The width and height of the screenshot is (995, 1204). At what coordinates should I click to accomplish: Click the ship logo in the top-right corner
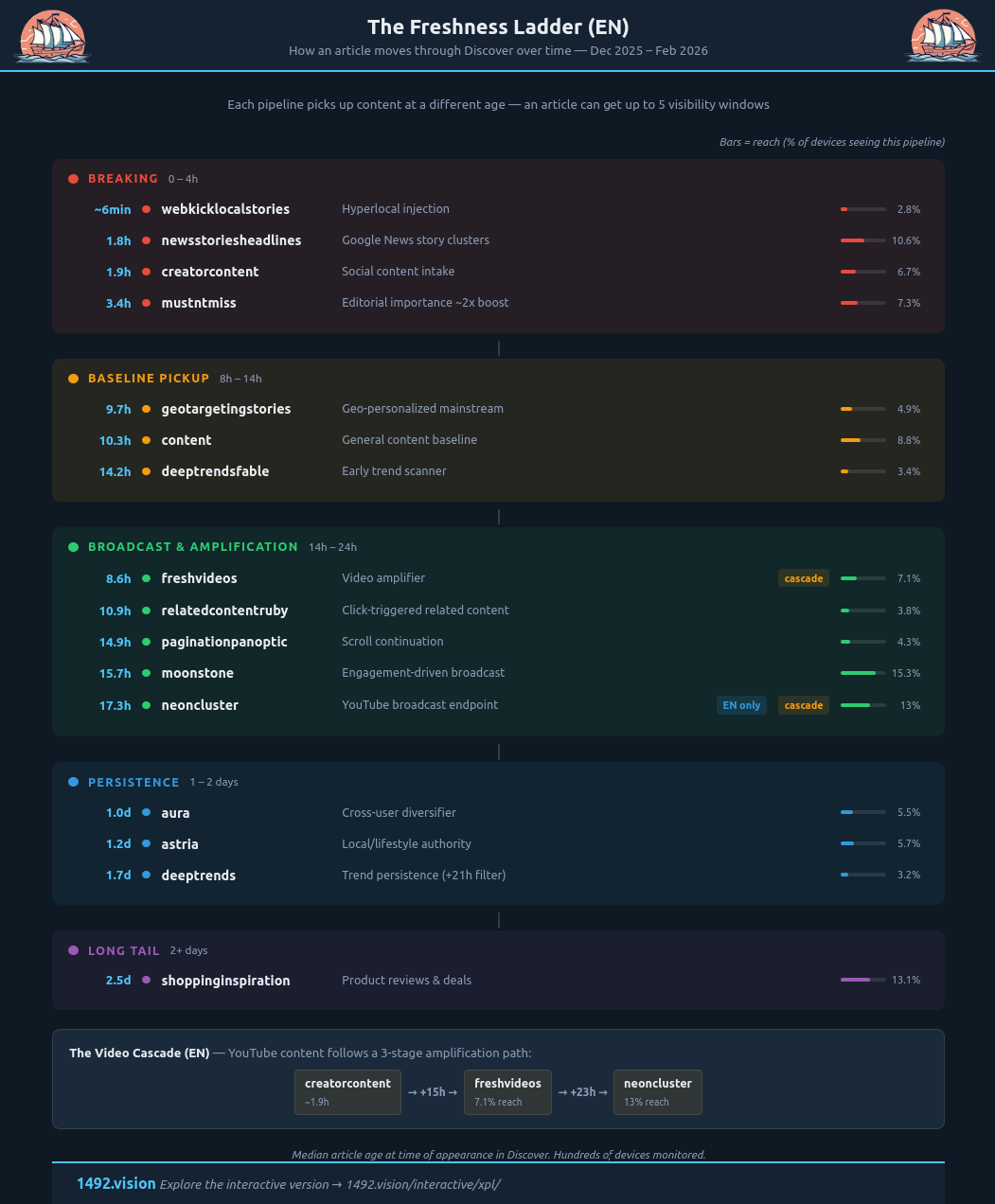tap(944, 37)
